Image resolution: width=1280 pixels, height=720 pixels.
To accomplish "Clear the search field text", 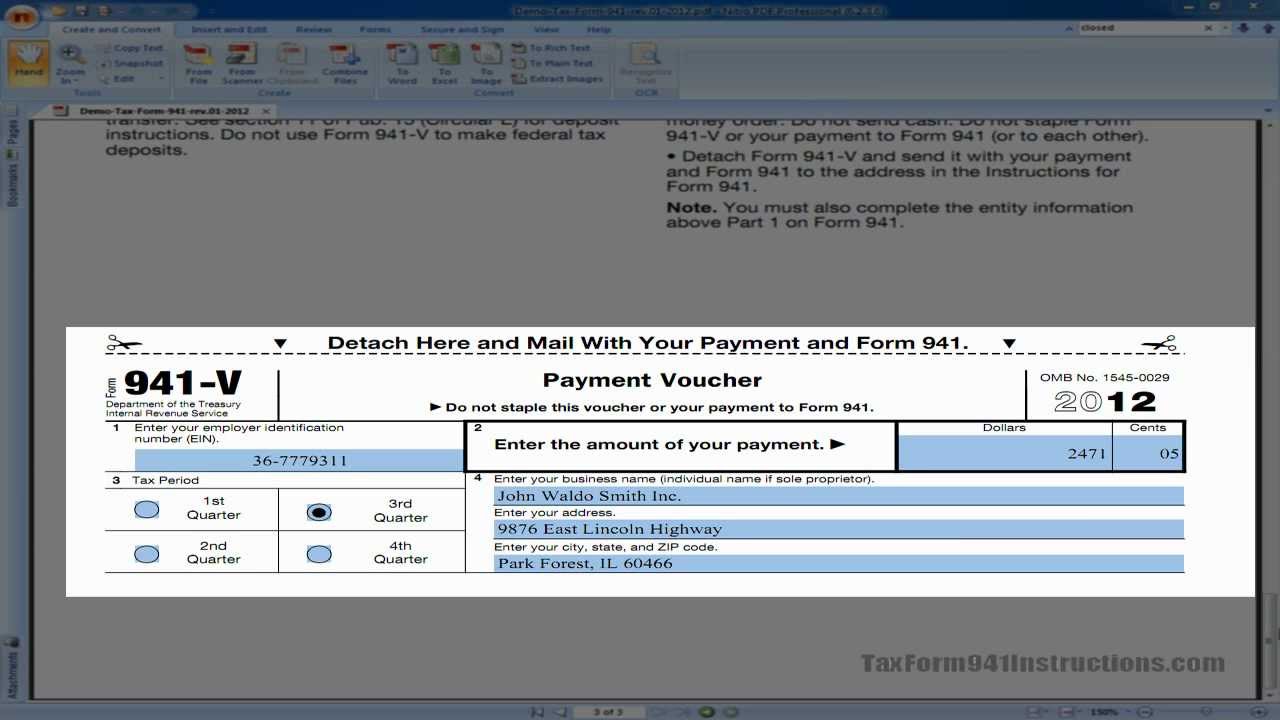I will pyautogui.click(x=1209, y=28).
